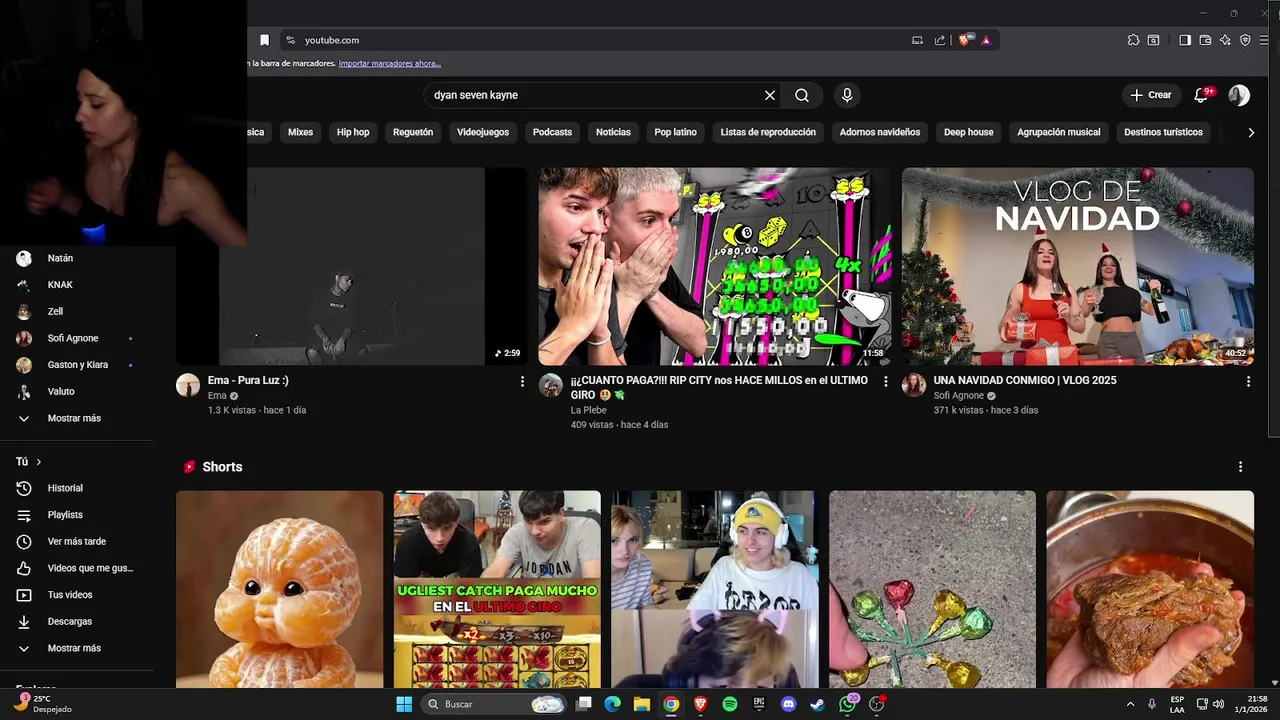1280x720 pixels.
Task: Expand the Tú section Mostrar más
Action: point(76,648)
